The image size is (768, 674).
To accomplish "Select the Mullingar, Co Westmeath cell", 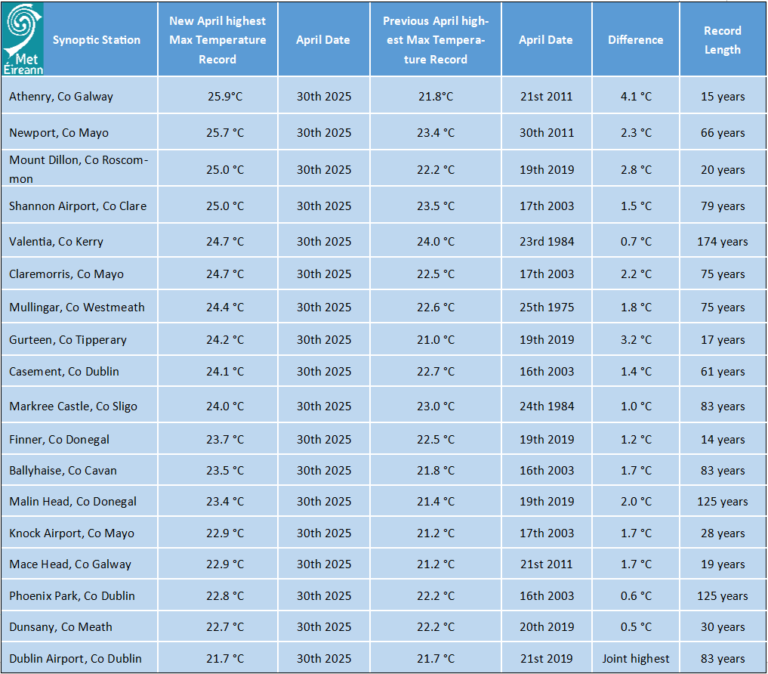I will click(79, 307).
